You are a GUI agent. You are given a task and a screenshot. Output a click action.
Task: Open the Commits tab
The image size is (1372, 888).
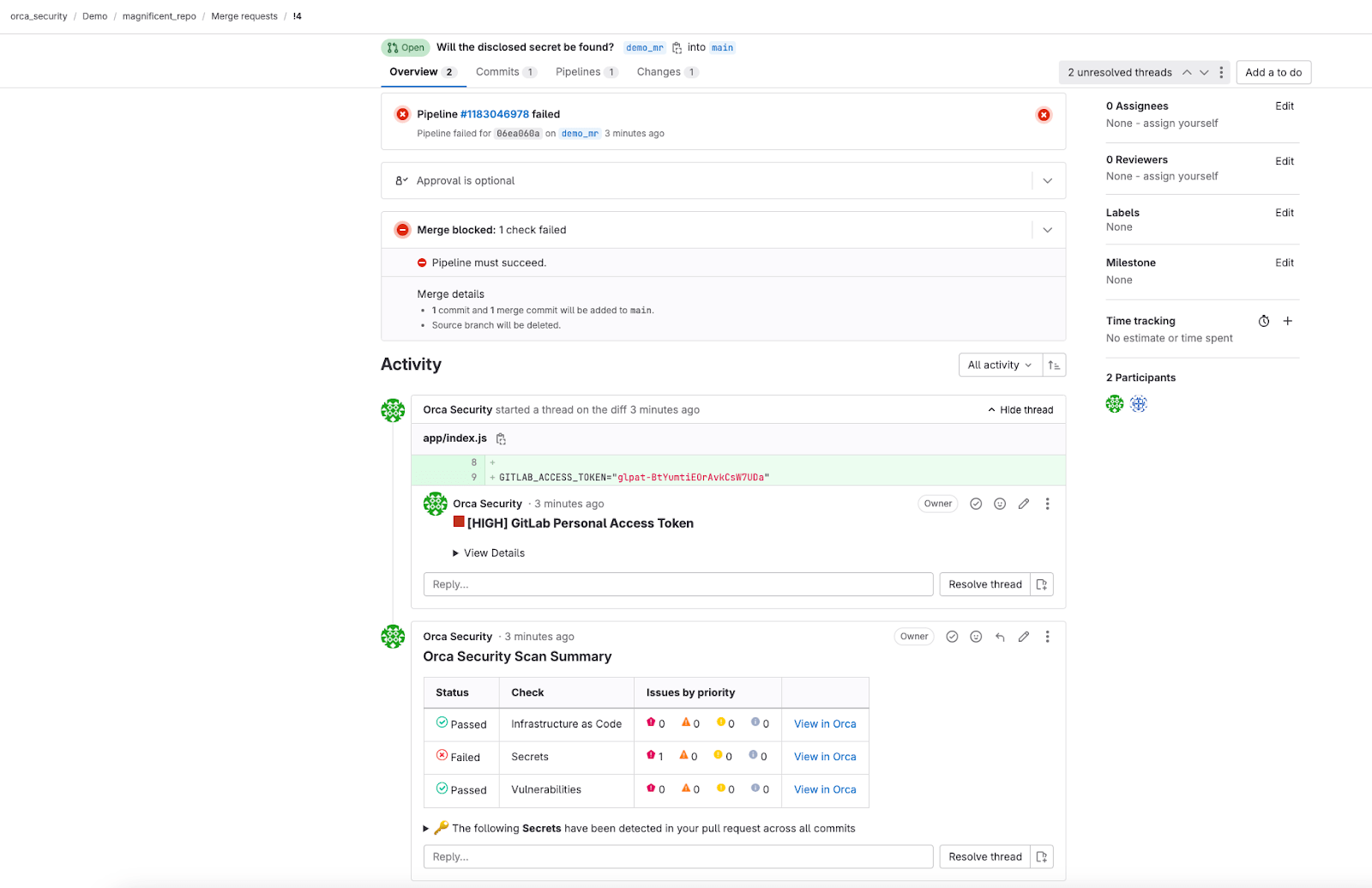[x=498, y=72]
